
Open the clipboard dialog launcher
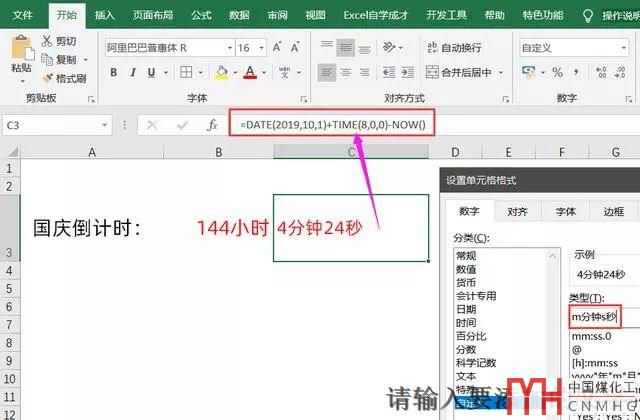pyautogui.click(x=91, y=99)
